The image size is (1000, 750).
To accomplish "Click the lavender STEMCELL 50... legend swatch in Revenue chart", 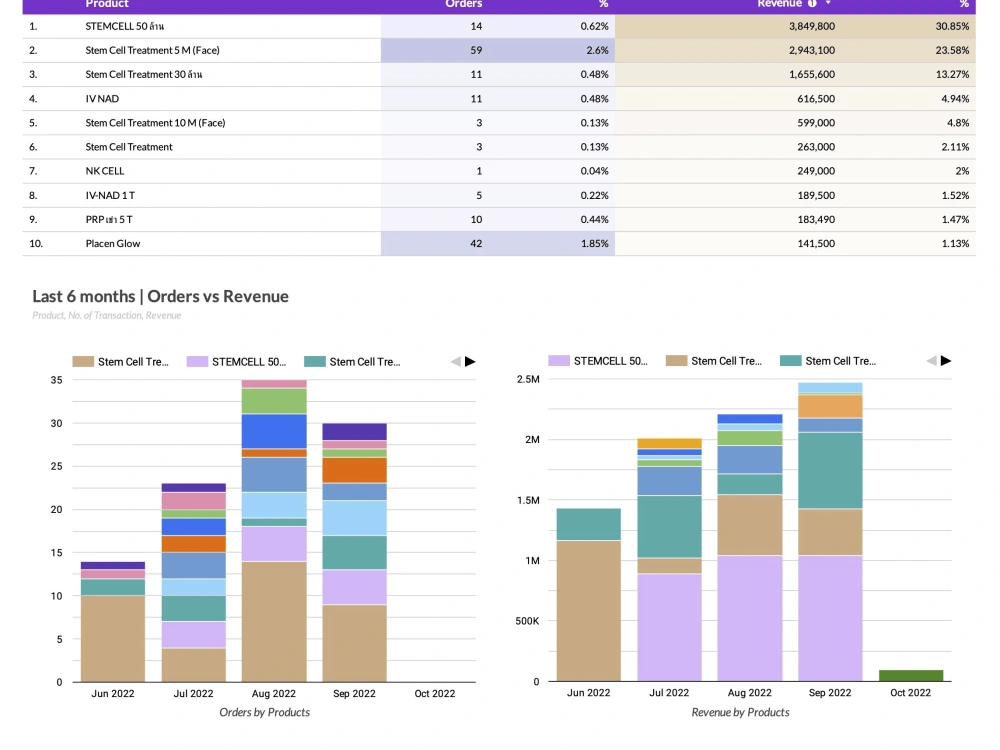I will [x=559, y=361].
